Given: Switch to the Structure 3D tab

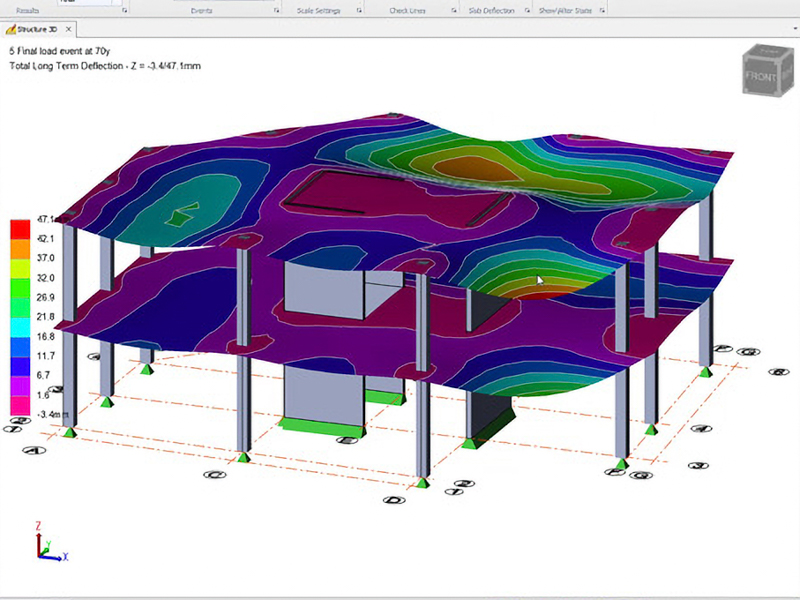Looking at the screenshot, I should [x=42, y=29].
